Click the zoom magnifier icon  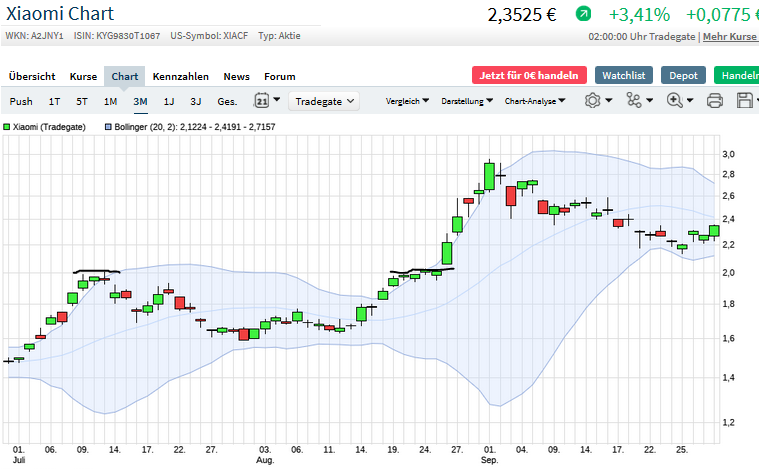(x=674, y=100)
